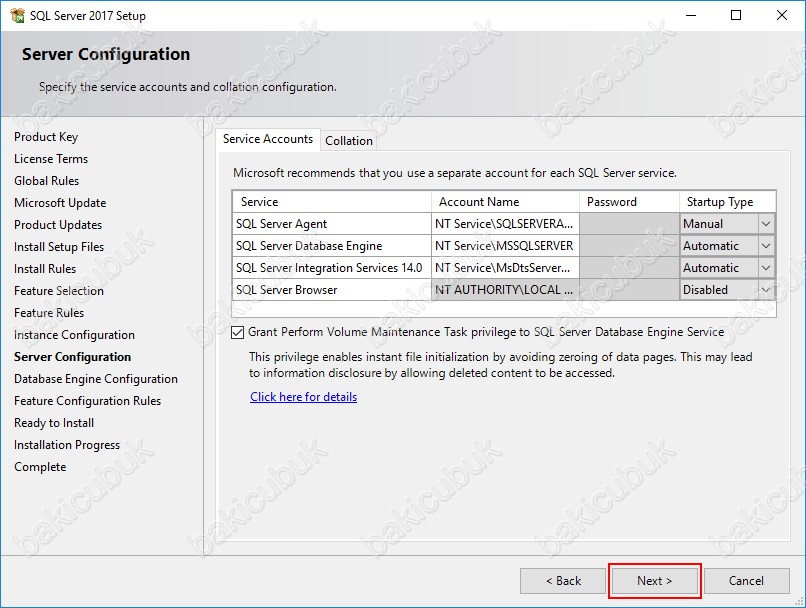Image resolution: width=806 pixels, height=608 pixels.
Task: Click Product Key in the steps list
Action: coord(46,137)
